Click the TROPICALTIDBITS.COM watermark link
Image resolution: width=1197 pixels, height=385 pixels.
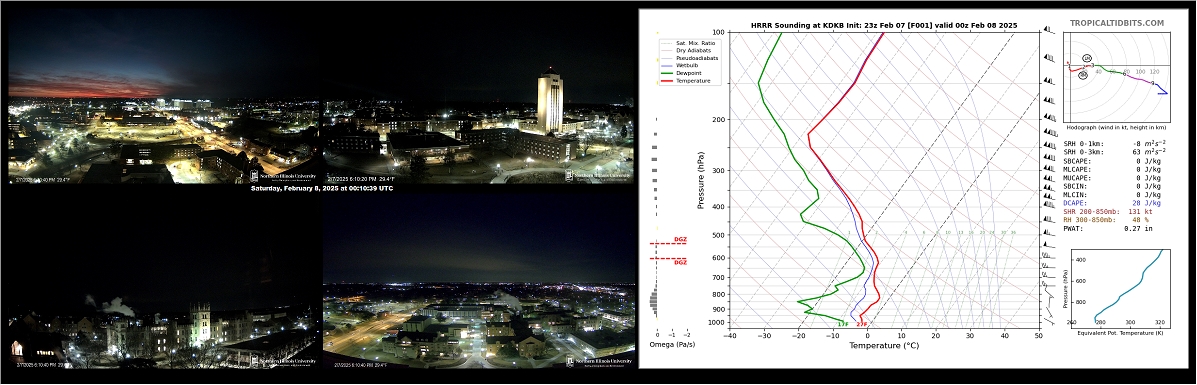(x=1116, y=24)
